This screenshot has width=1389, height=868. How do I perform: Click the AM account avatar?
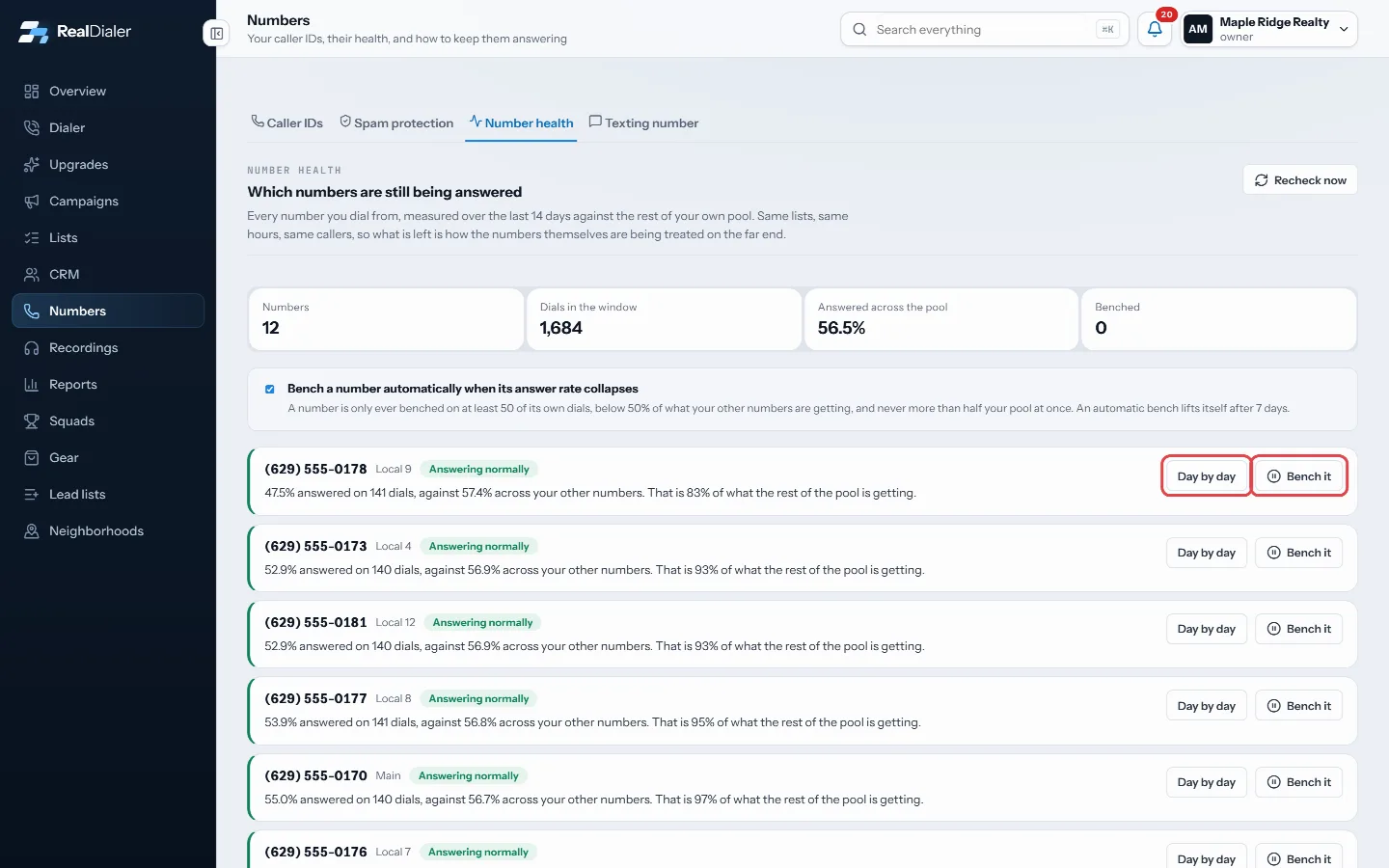pyautogui.click(x=1198, y=29)
